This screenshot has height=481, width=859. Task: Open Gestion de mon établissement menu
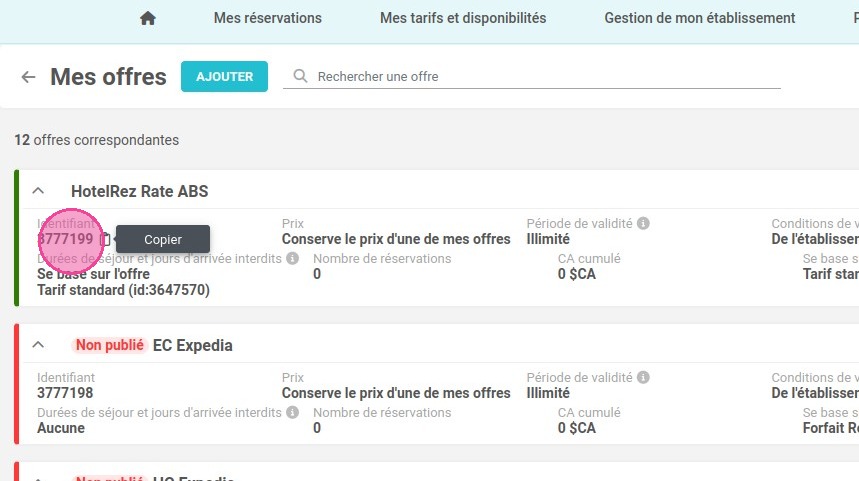700,18
